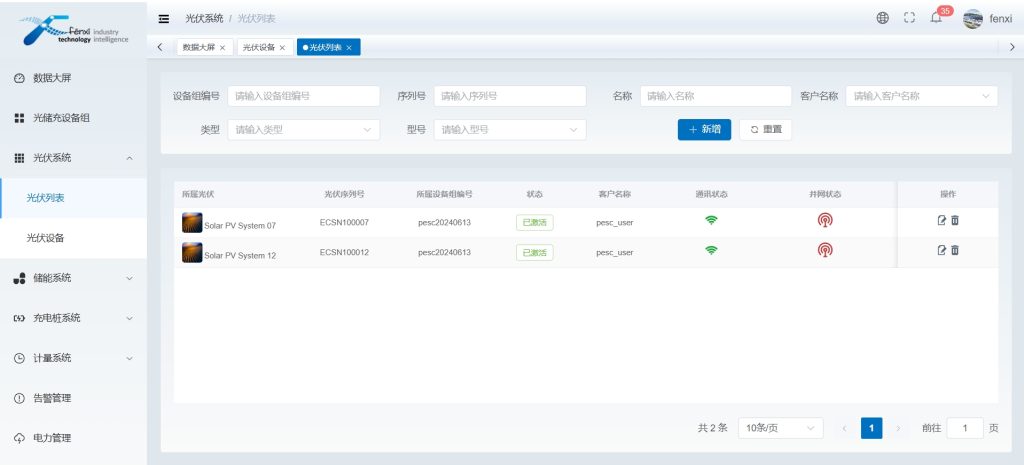
Task: Open the notification bell
Action: point(936,18)
